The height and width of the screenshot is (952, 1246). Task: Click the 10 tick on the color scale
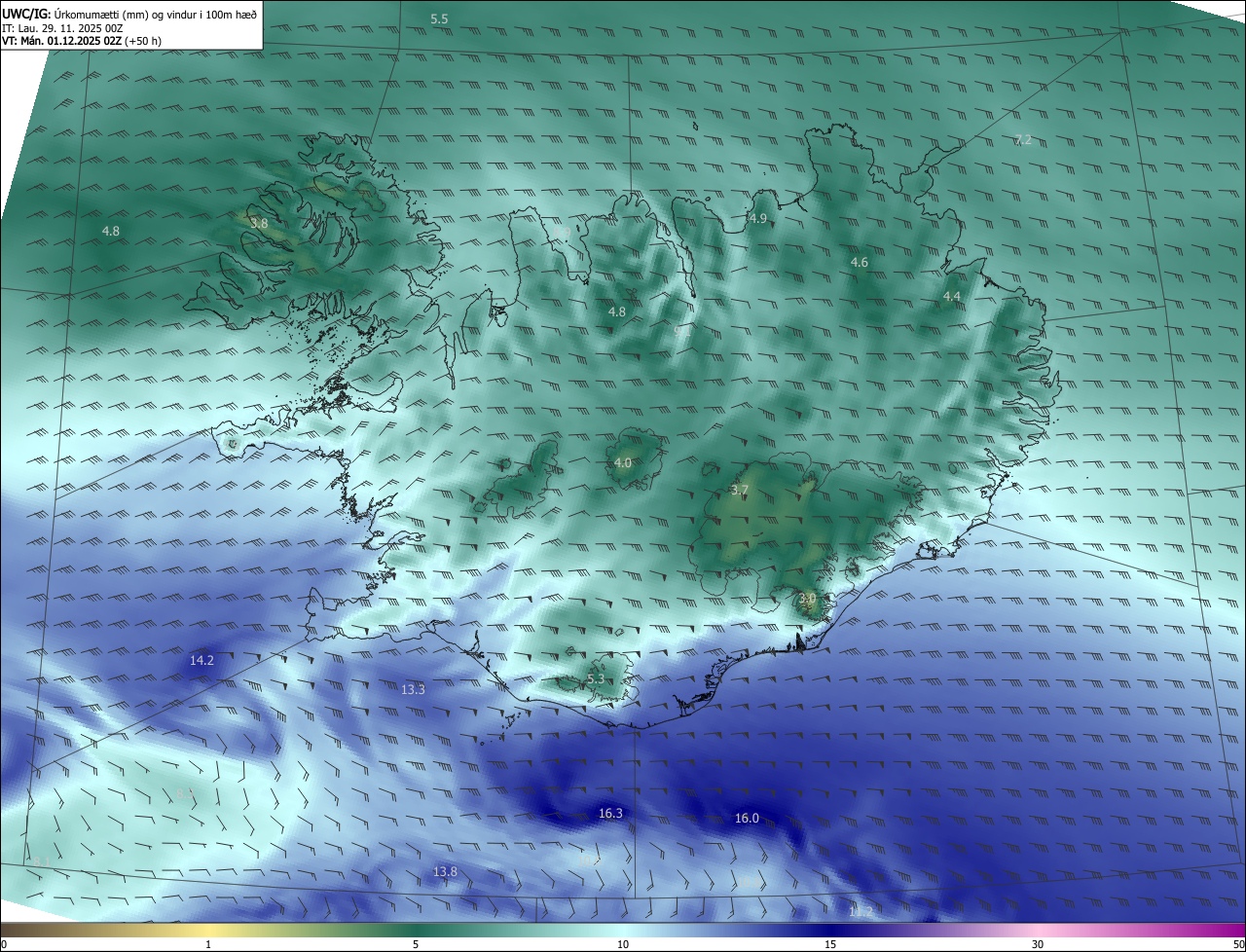623,944
